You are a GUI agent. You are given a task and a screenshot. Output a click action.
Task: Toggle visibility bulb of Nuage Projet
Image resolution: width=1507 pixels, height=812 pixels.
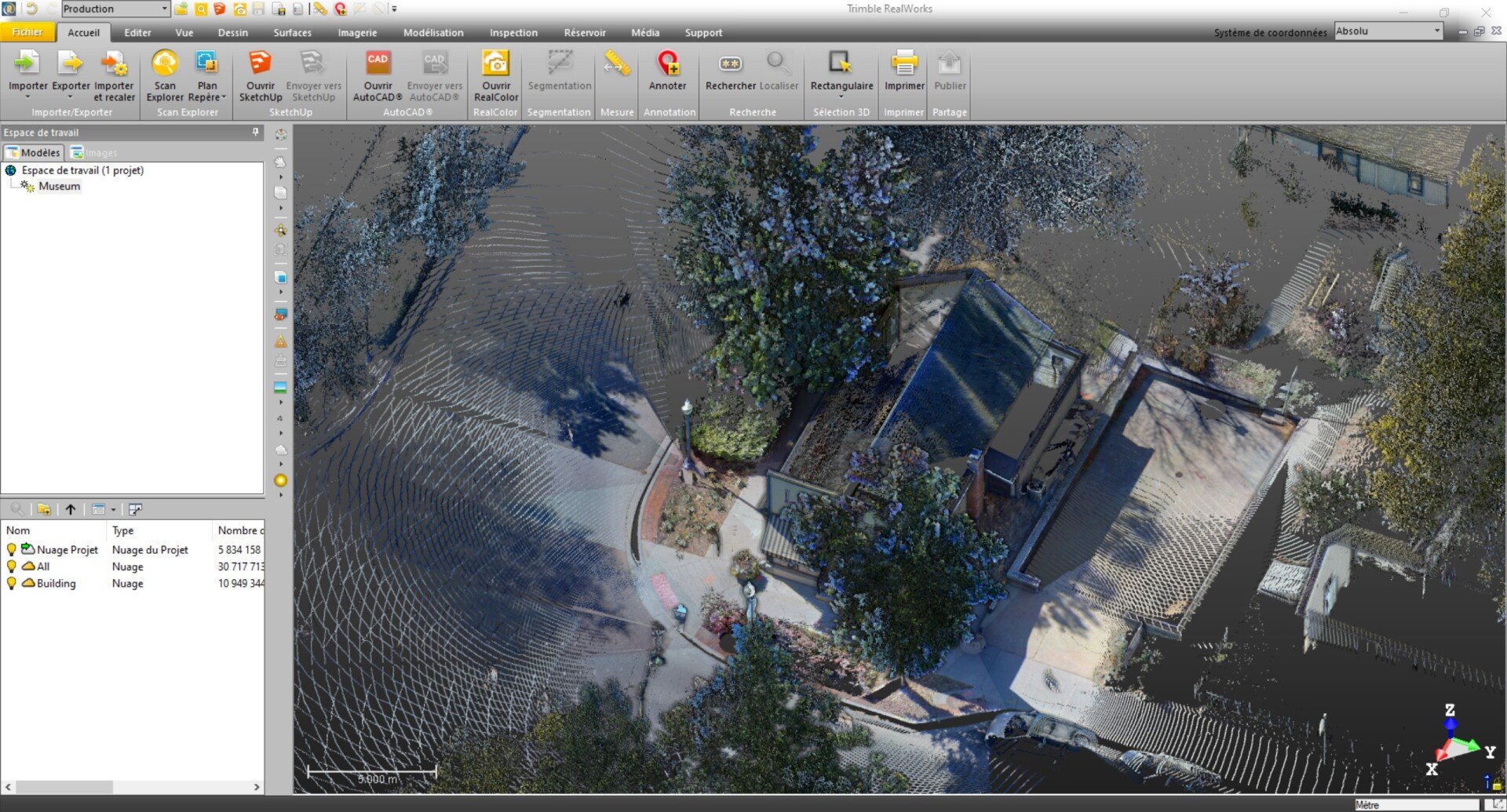12,550
